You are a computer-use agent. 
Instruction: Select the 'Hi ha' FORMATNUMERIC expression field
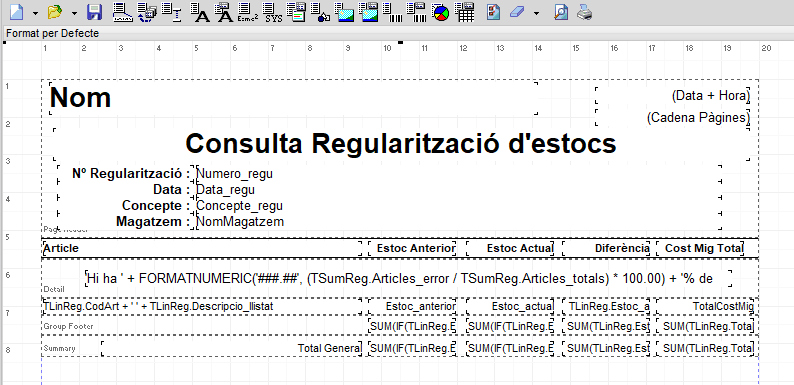[409, 278]
